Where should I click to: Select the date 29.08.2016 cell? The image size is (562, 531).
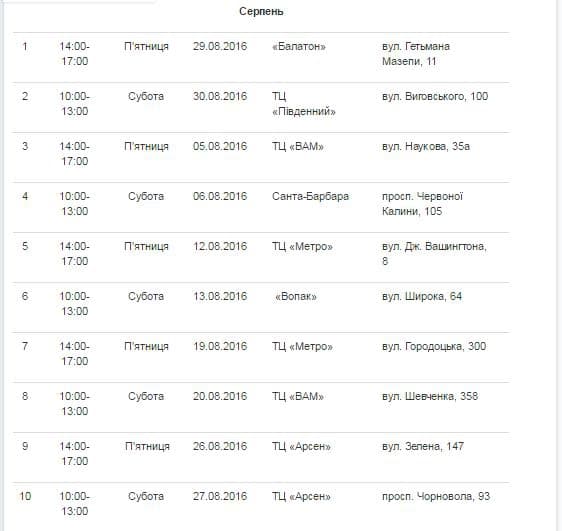[x=220, y=46]
